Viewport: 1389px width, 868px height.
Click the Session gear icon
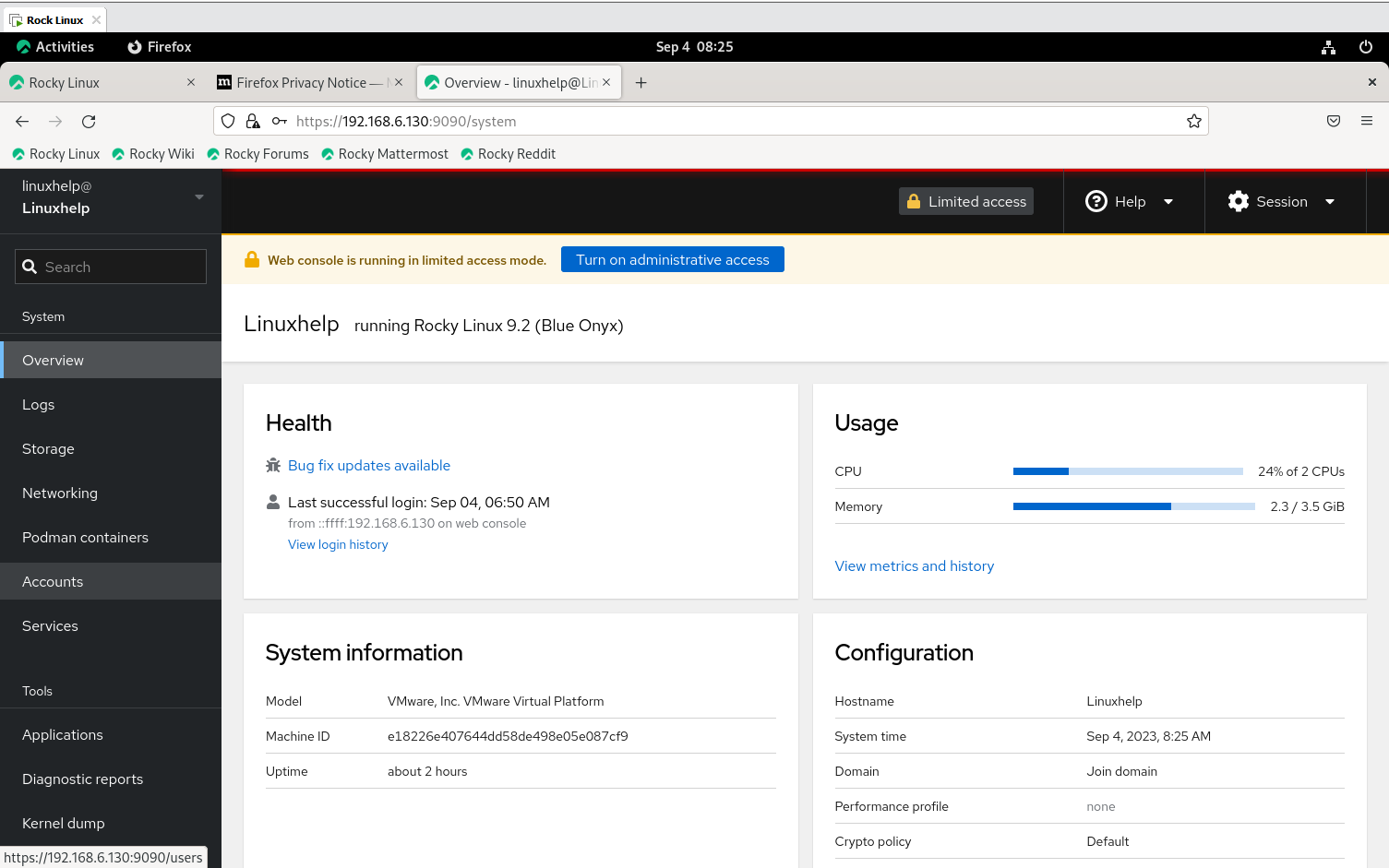tap(1239, 201)
